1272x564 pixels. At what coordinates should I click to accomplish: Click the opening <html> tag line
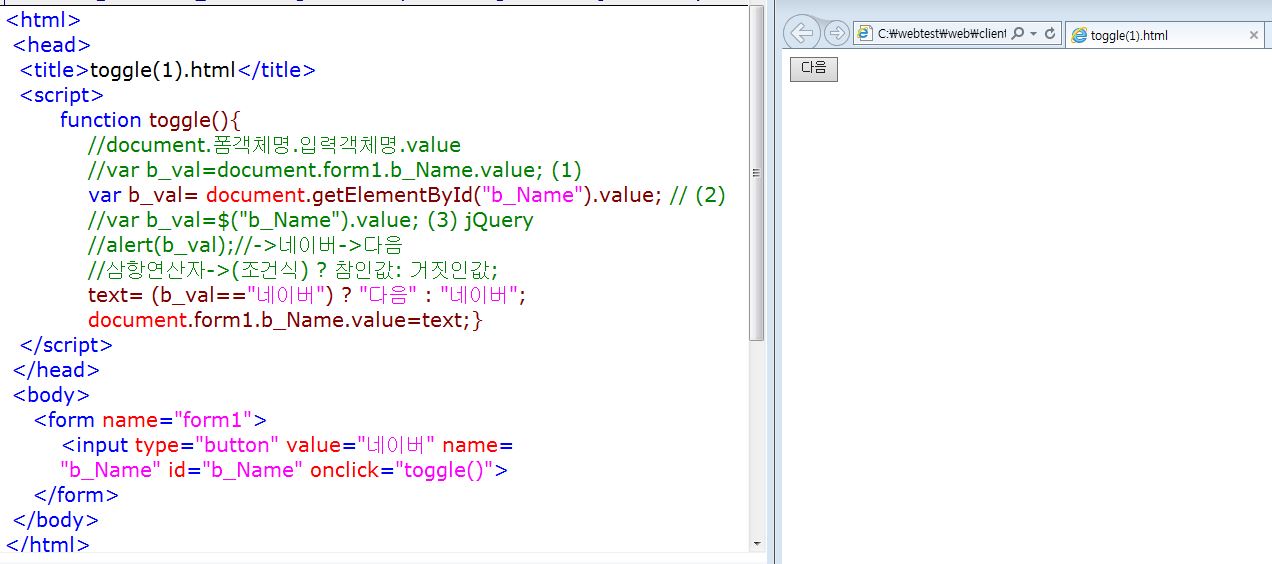click(x=43, y=20)
